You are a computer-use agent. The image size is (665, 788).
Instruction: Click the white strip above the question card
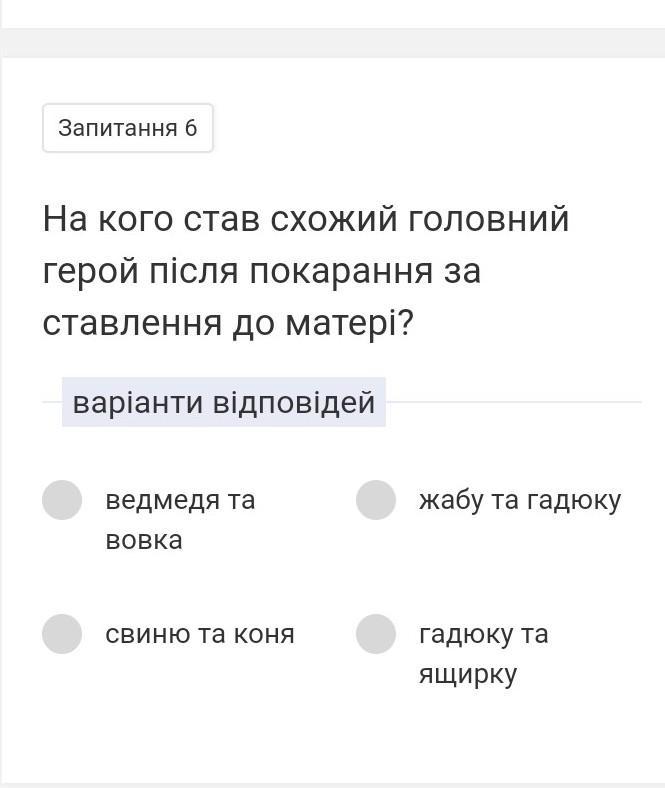[x=332, y=13]
